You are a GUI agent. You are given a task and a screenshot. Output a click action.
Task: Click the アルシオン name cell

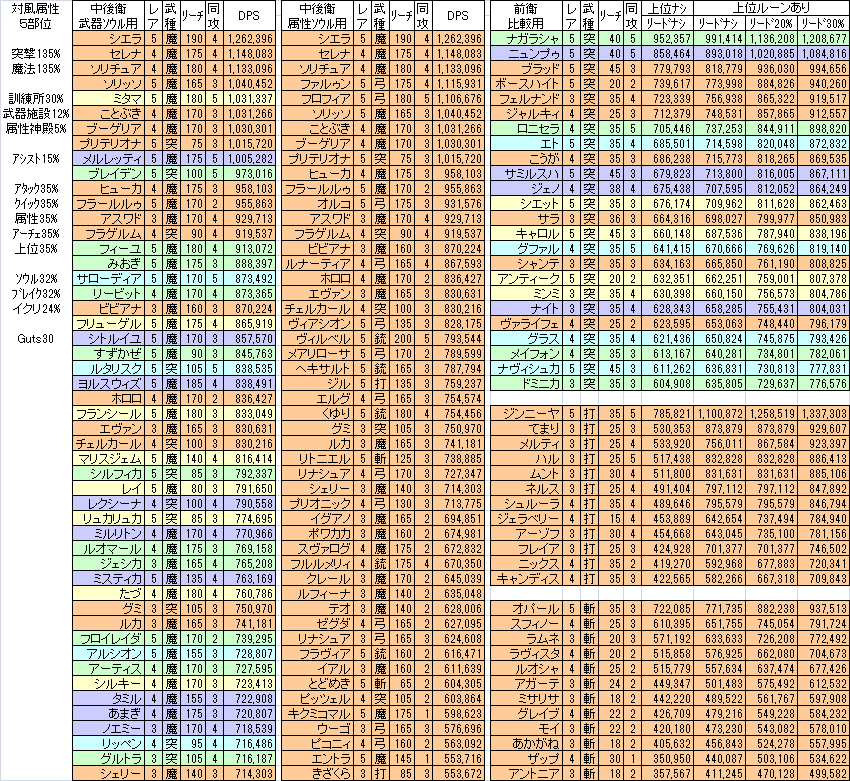[108, 654]
